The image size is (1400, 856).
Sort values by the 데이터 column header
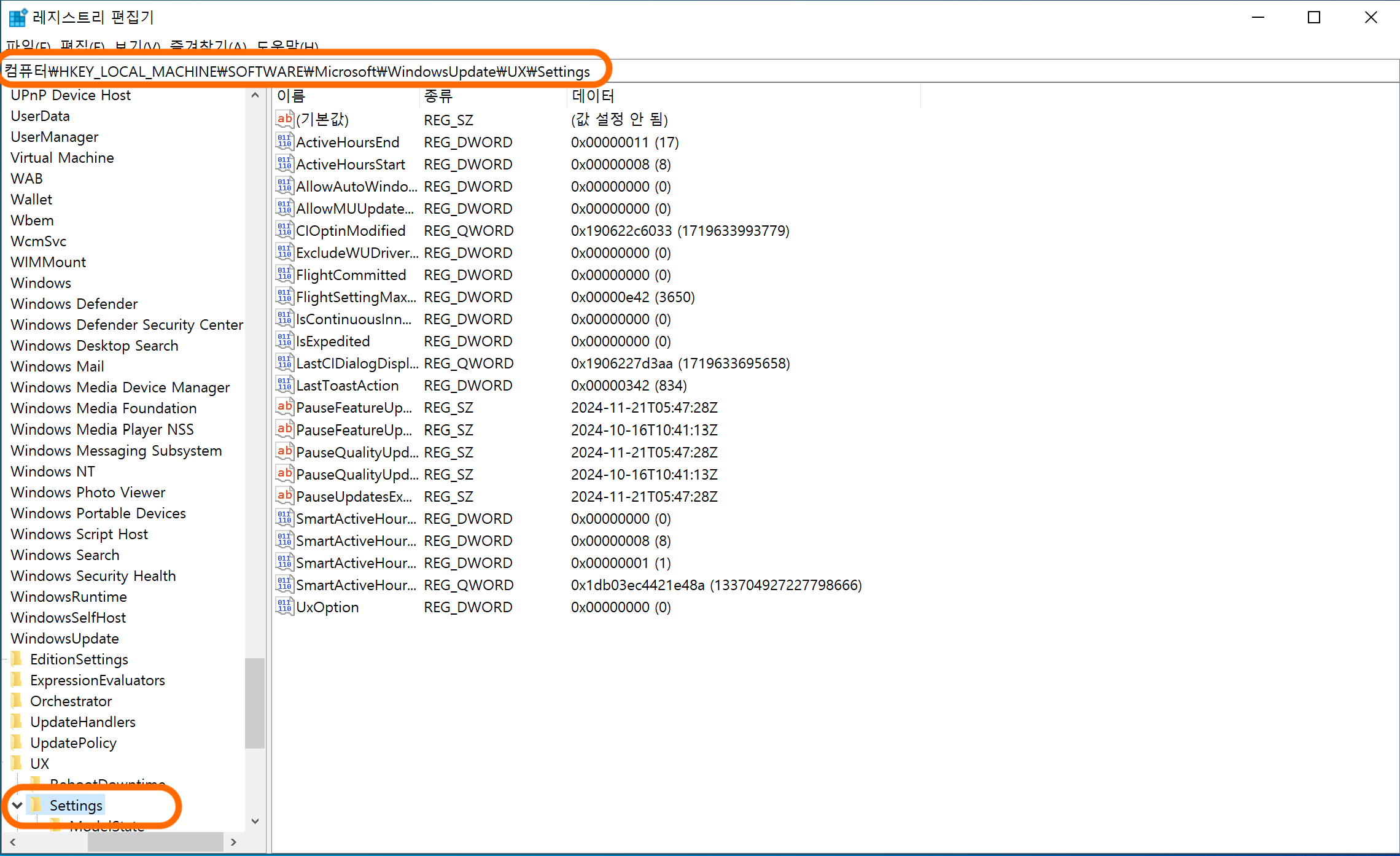point(744,96)
